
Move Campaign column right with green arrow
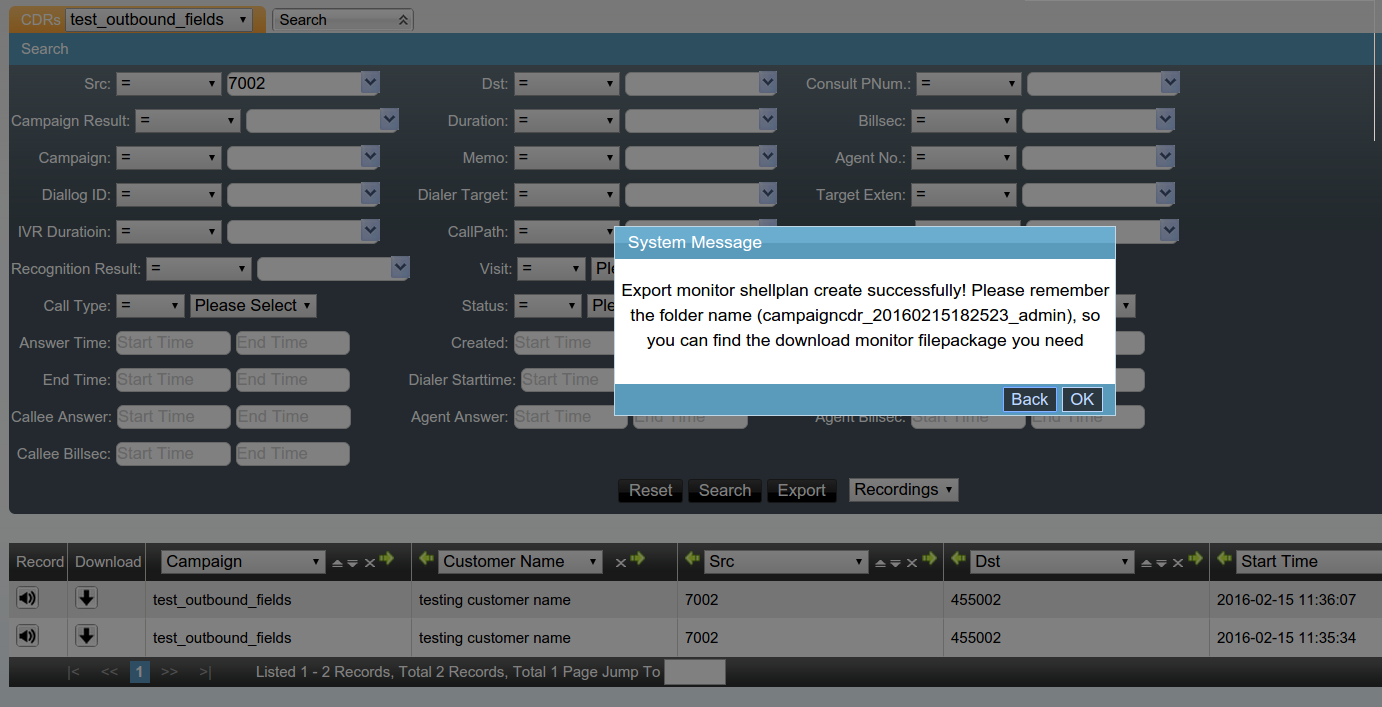(x=387, y=559)
